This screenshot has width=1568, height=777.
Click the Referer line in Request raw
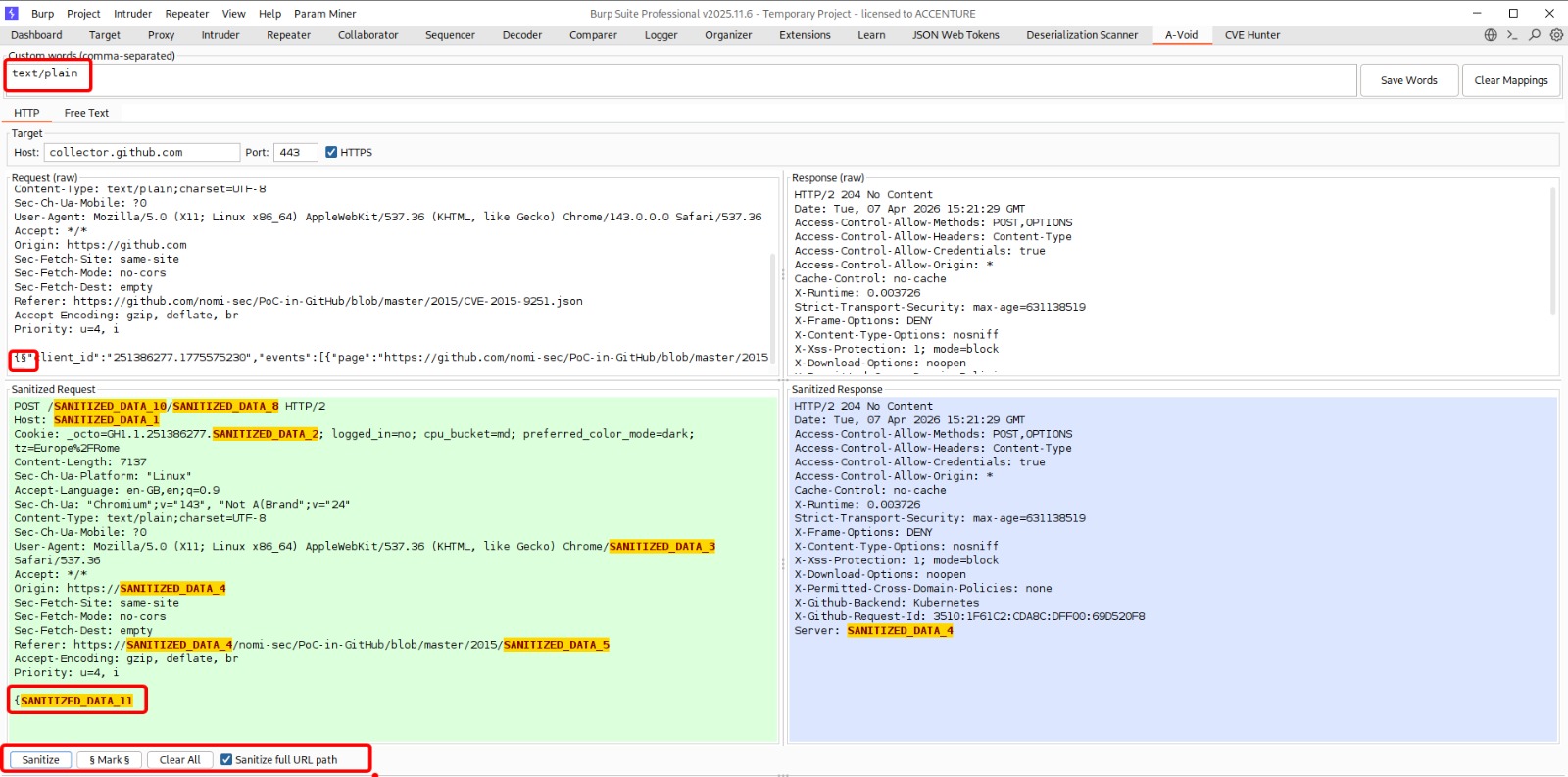(298, 301)
